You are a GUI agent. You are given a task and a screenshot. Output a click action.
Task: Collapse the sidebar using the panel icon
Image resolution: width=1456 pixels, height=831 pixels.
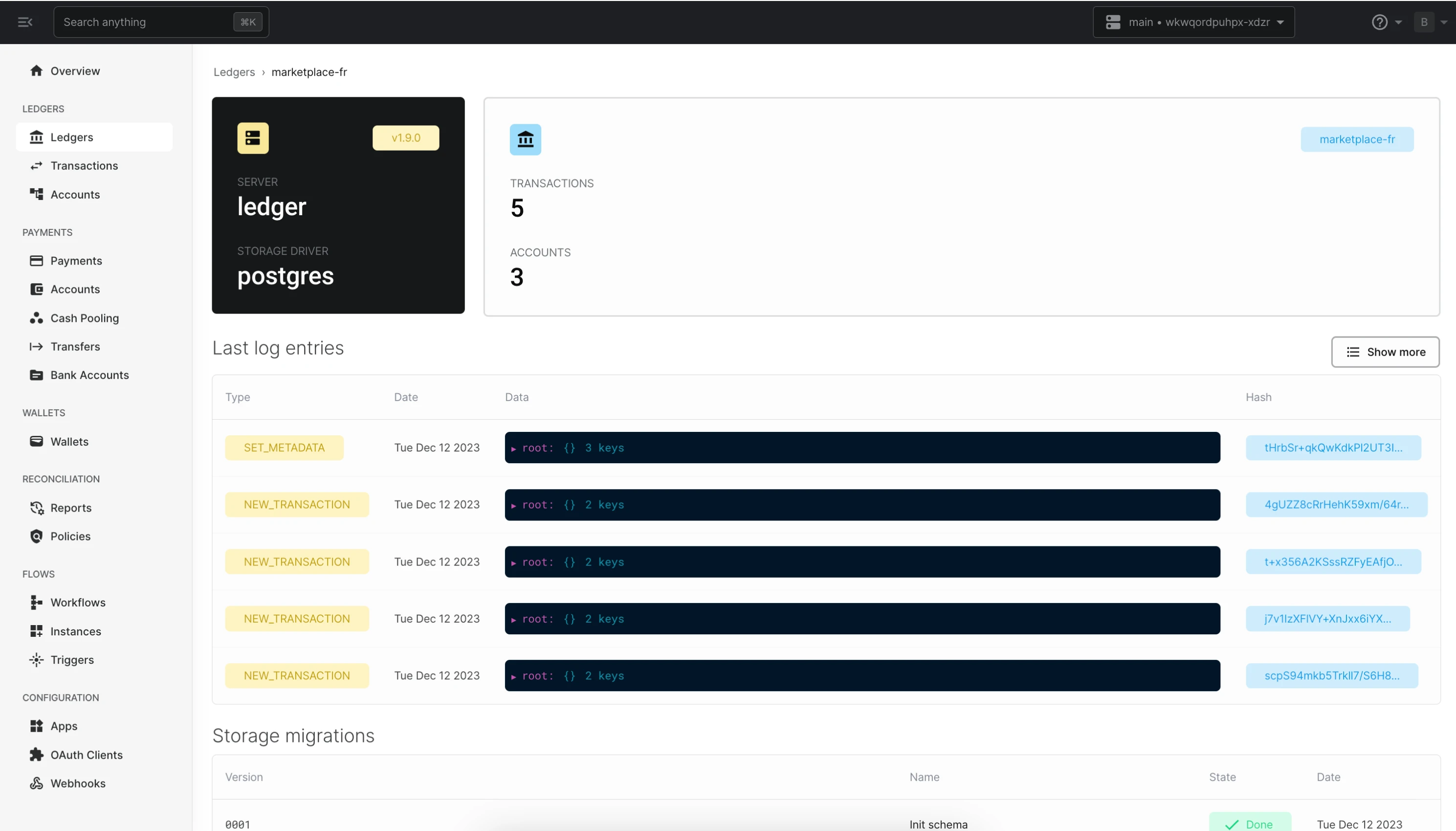(x=24, y=22)
